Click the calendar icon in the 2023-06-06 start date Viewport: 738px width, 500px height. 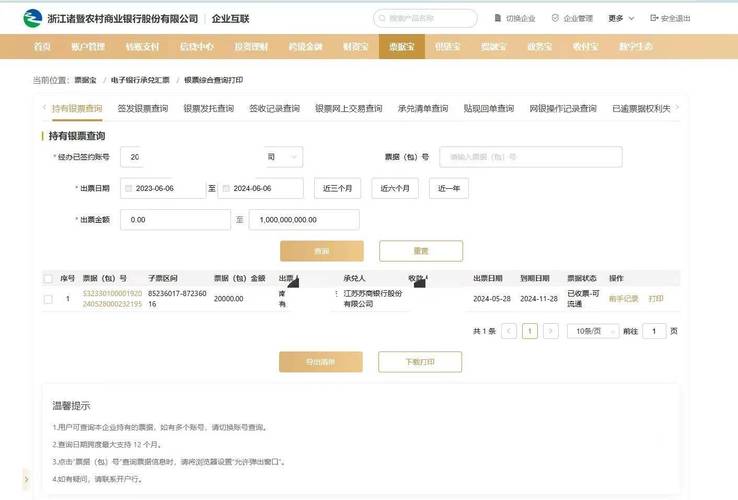coord(128,188)
